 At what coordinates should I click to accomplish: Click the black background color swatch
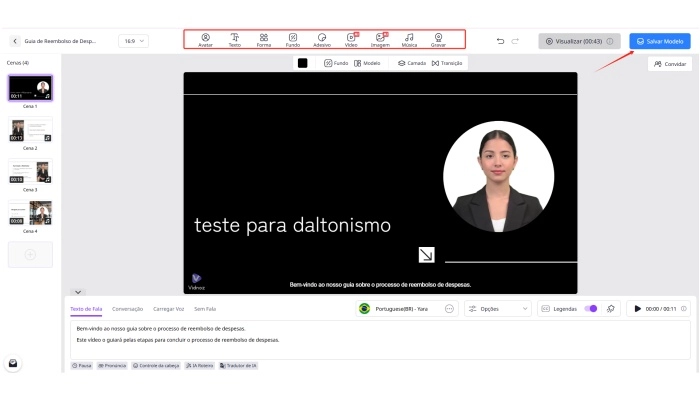303,63
